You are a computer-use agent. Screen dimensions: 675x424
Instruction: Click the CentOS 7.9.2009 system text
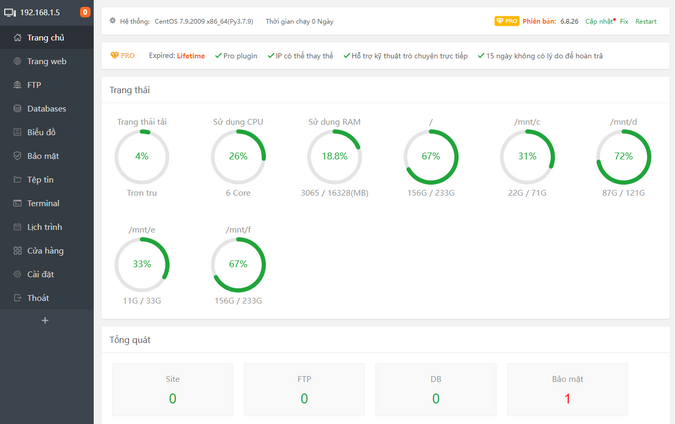[x=204, y=22]
